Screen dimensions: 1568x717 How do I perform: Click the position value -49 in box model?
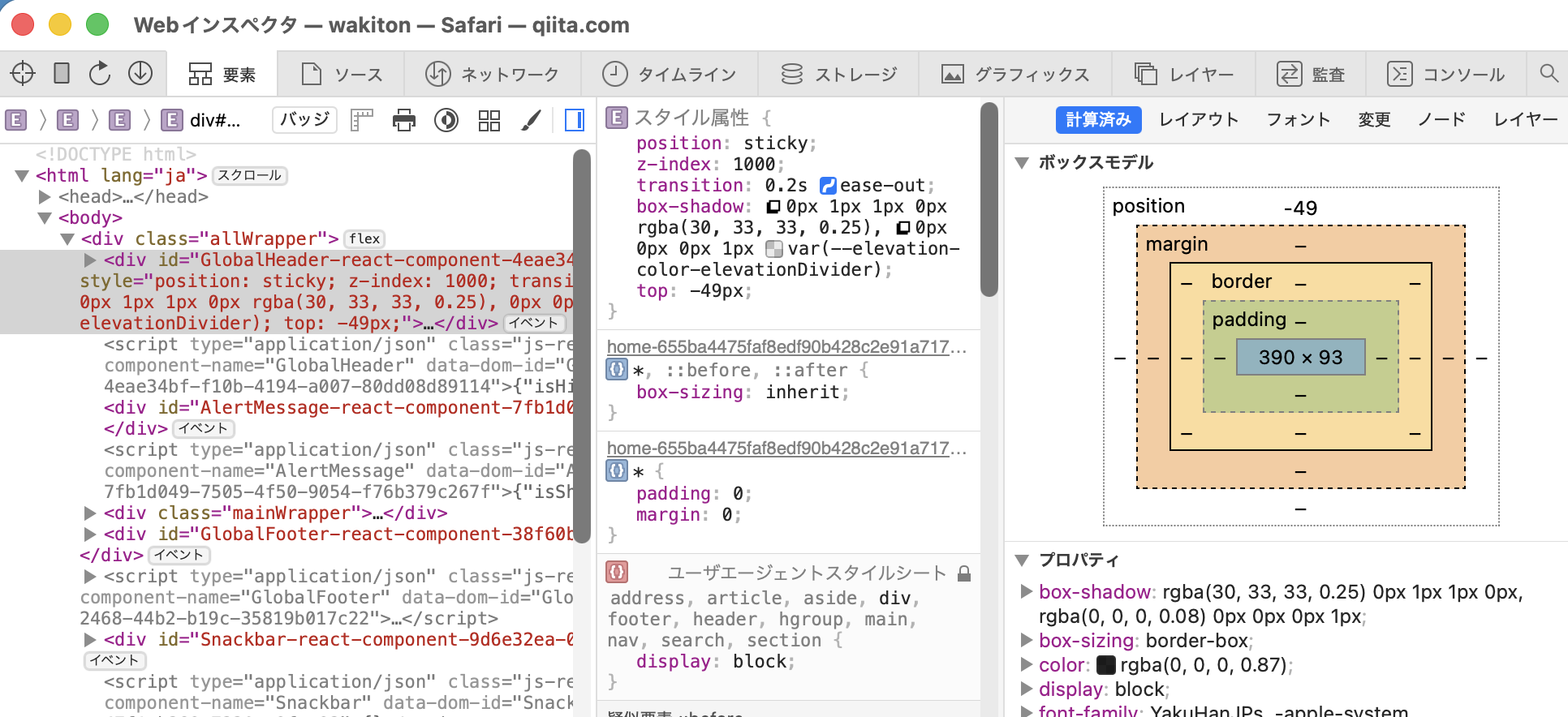click(1300, 208)
